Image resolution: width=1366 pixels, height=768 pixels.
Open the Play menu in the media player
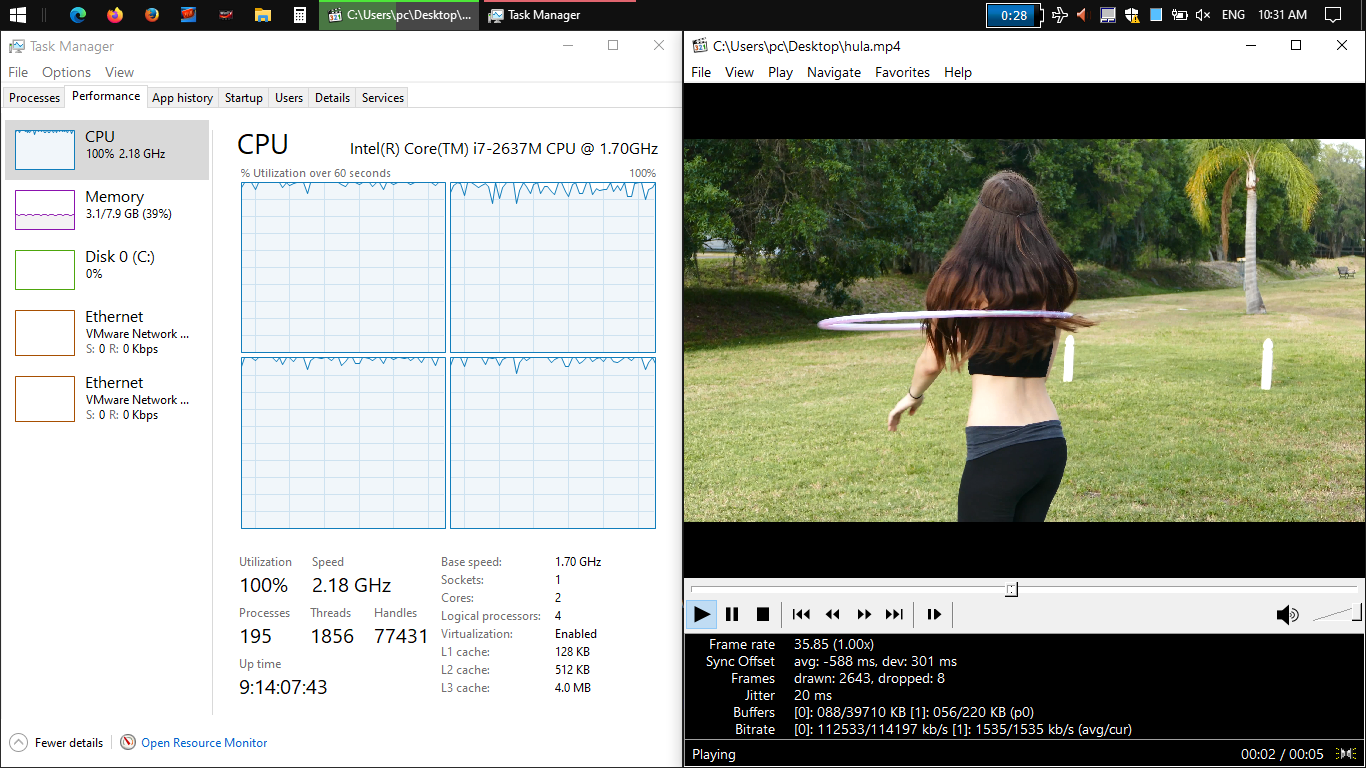(780, 72)
